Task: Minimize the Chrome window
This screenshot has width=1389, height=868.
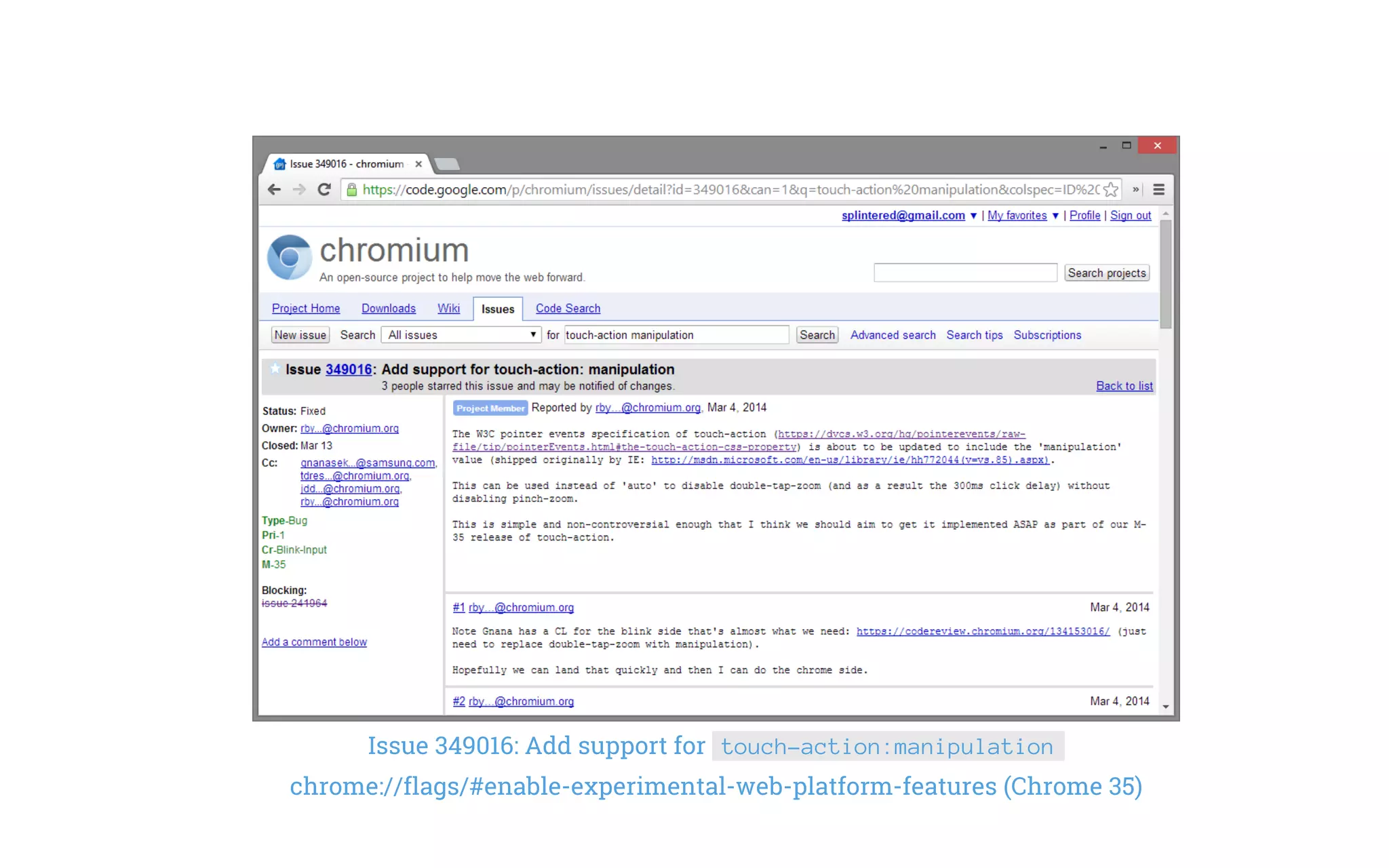Action: [x=1103, y=146]
